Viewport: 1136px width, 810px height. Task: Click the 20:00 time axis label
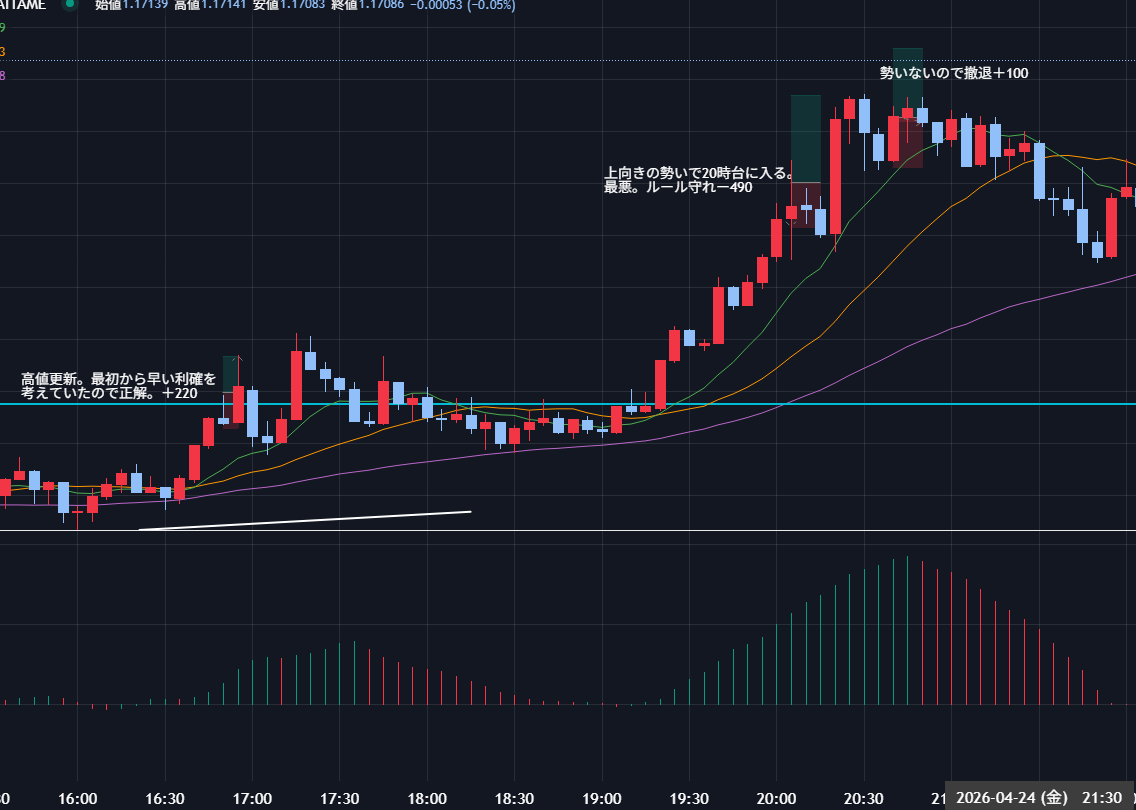(776, 798)
